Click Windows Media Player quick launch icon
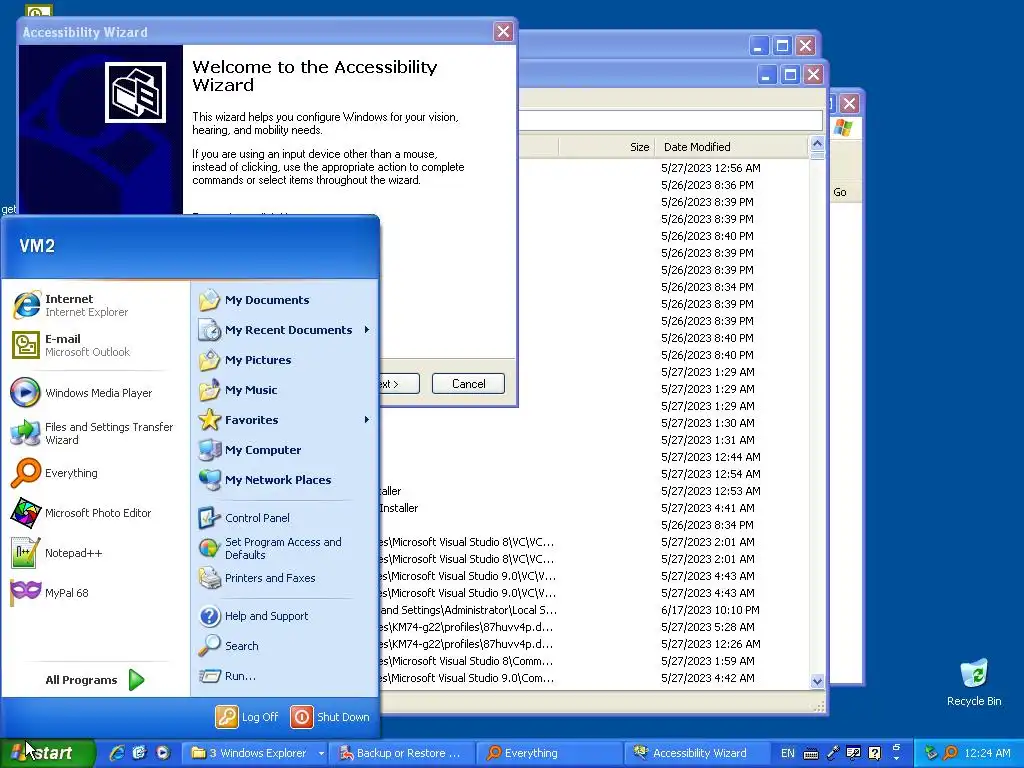Viewport: 1024px width, 768px height. tap(163, 753)
